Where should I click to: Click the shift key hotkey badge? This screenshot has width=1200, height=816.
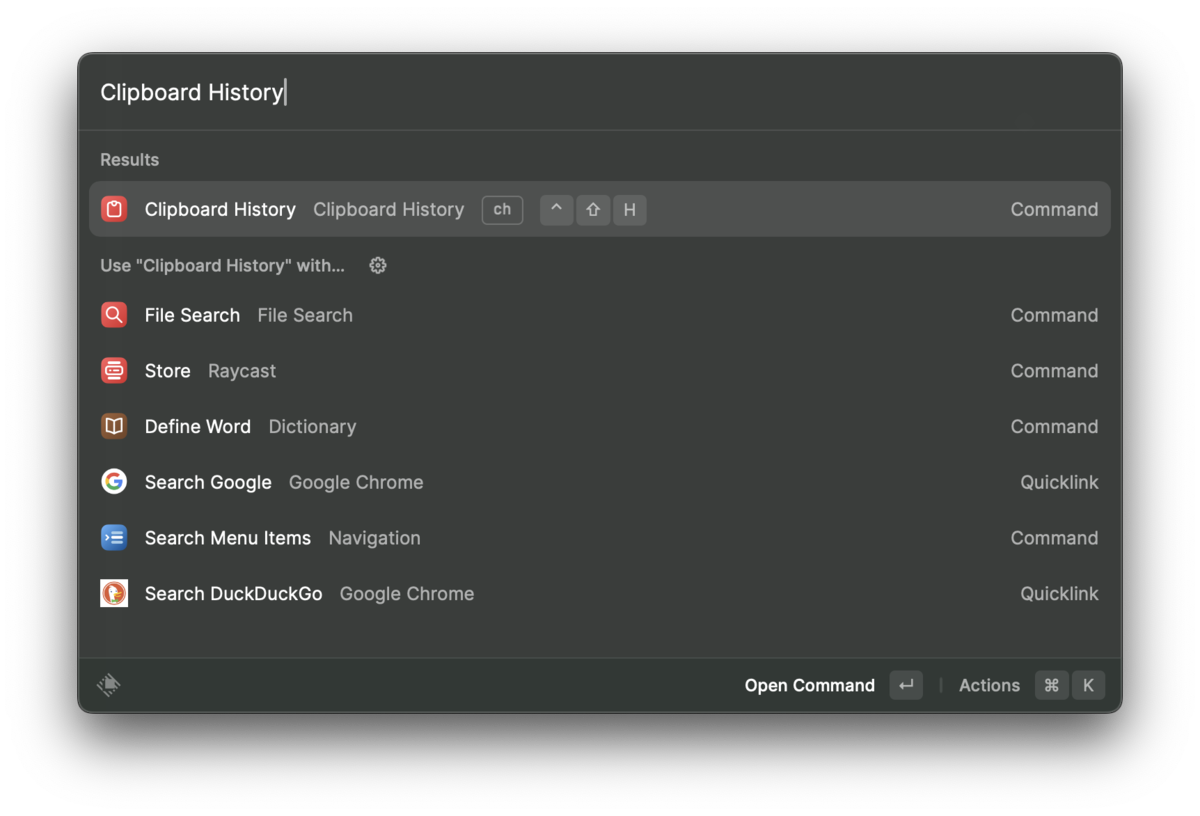click(x=593, y=209)
